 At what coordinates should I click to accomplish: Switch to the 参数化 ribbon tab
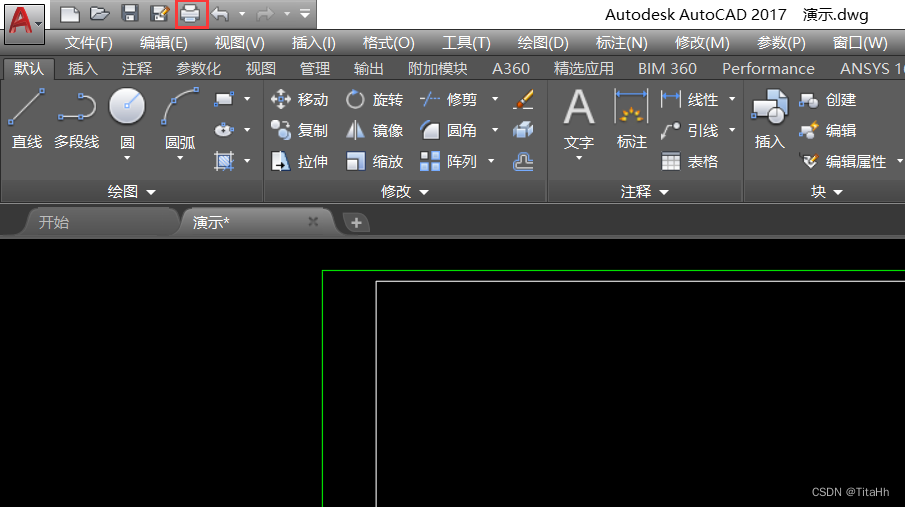pos(199,69)
